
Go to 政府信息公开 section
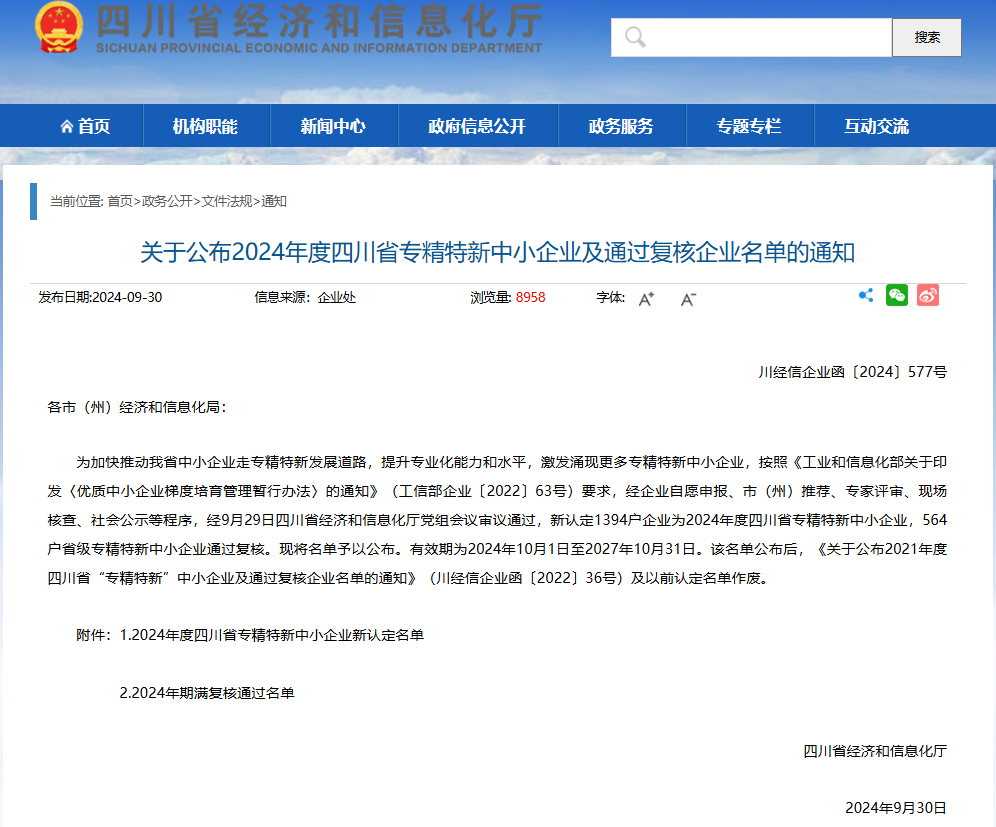coord(477,126)
